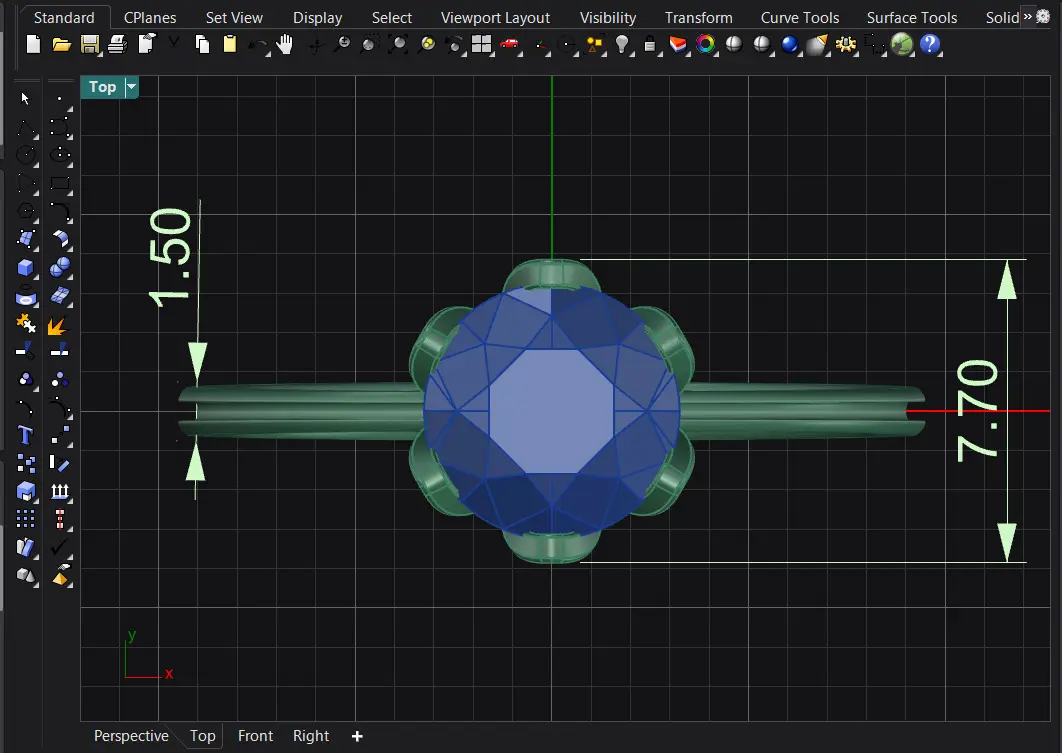Save the model with floppy disk icon

tap(90, 45)
